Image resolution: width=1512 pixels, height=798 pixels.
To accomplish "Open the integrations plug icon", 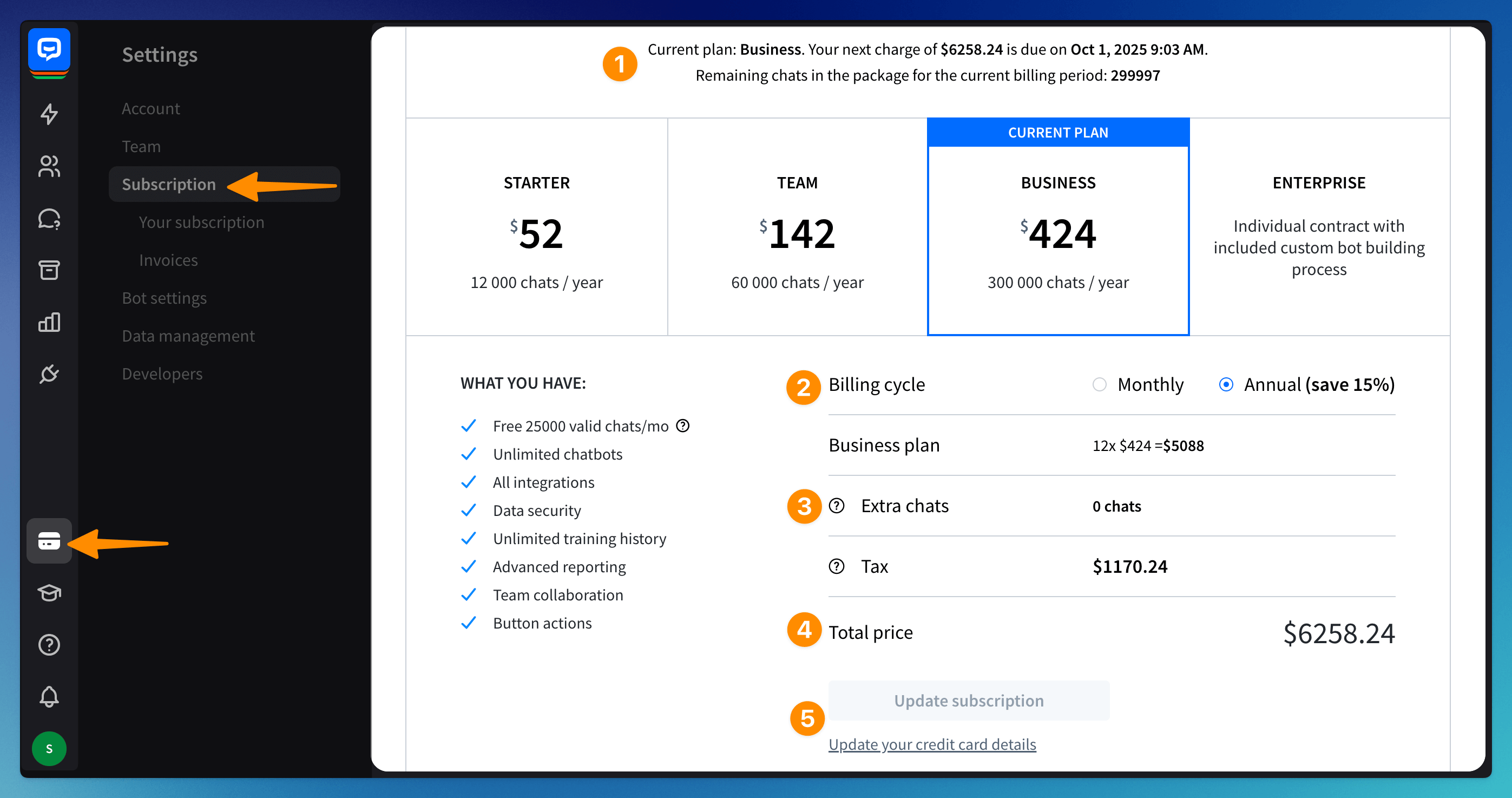I will pos(49,374).
